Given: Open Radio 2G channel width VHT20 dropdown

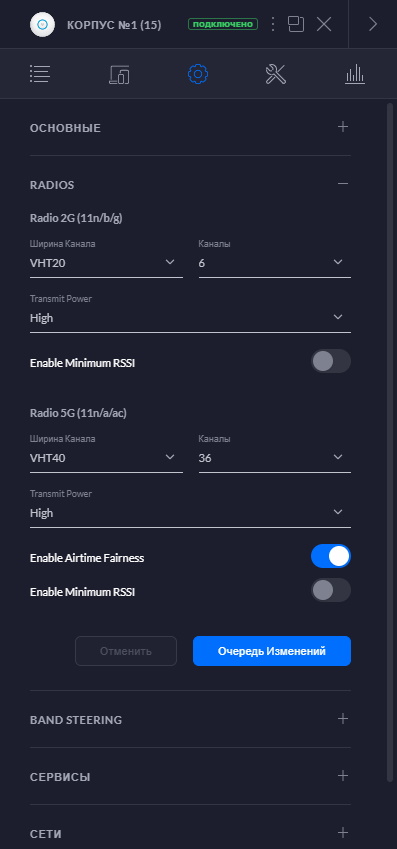Looking at the screenshot, I should click(x=106, y=263).
